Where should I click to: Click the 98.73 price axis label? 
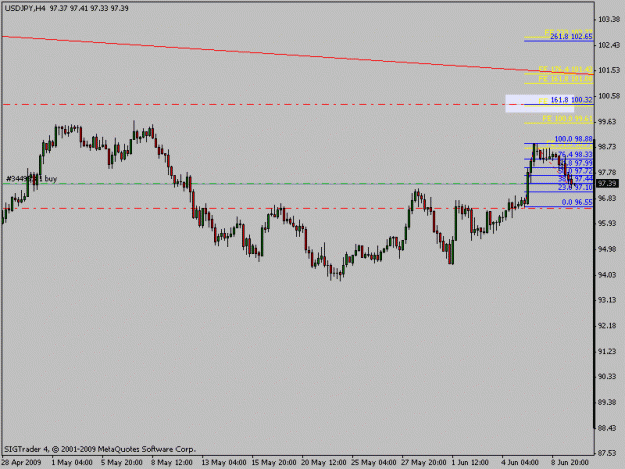click(609, 147)
